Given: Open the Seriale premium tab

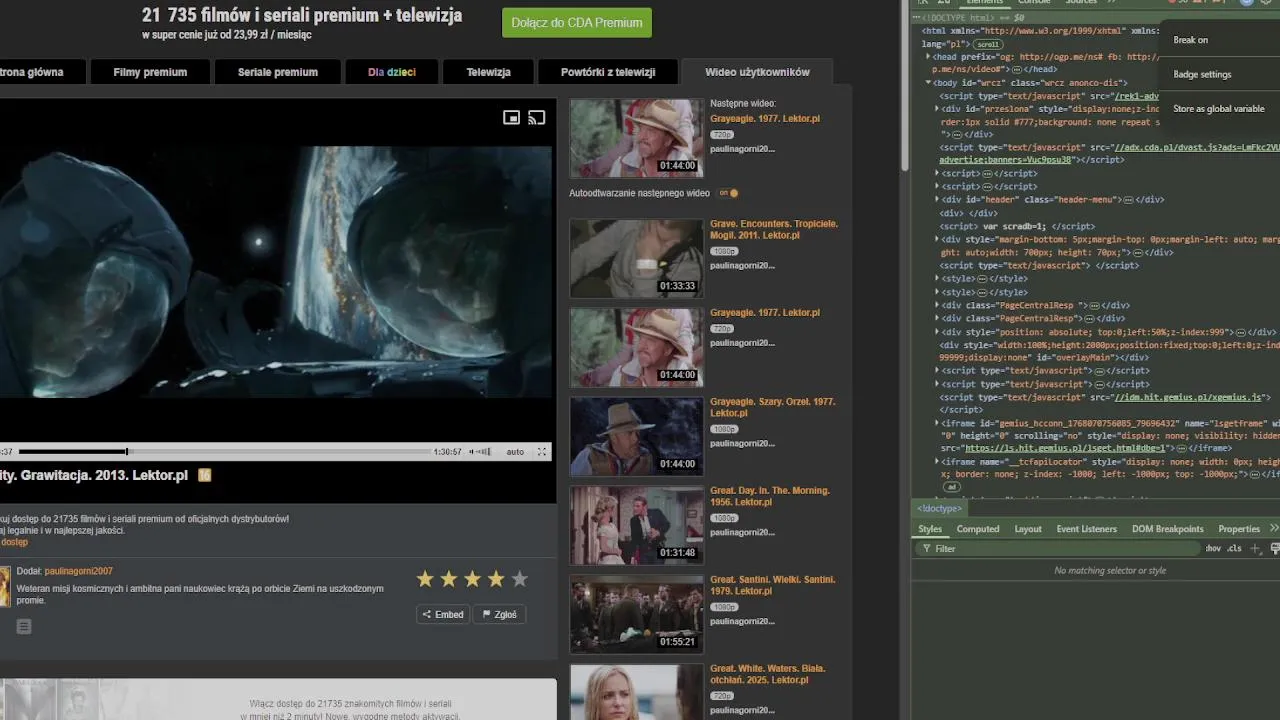Looking at the screenshot, I should click(x=278, y=72).
